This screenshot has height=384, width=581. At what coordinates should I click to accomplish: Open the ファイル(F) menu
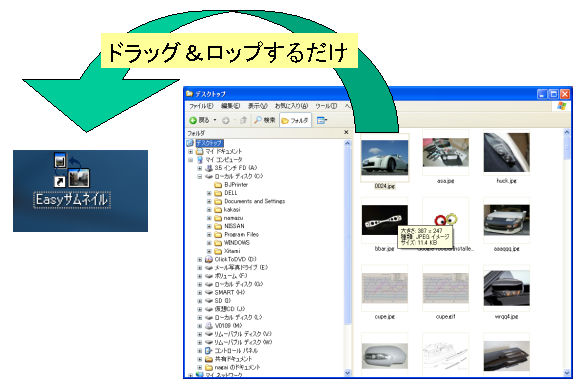pyautogui.click(x=201, y=106)
